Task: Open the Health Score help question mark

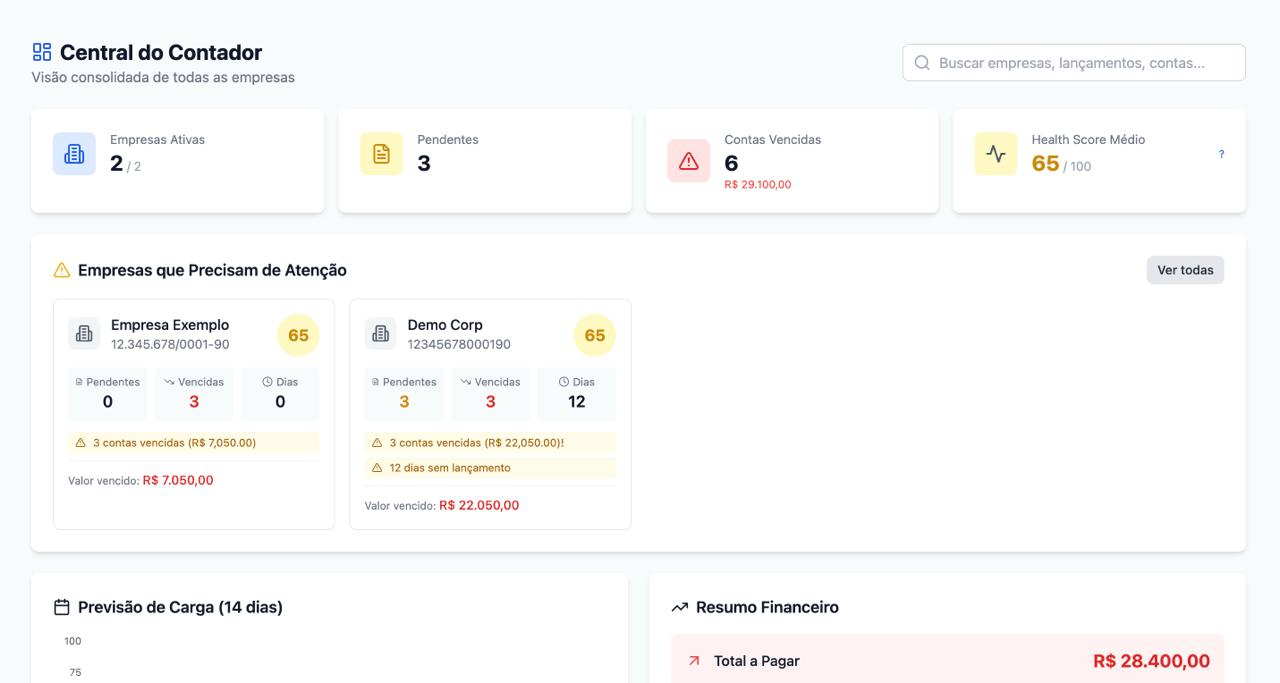Action: click(x=1221, y=154)
